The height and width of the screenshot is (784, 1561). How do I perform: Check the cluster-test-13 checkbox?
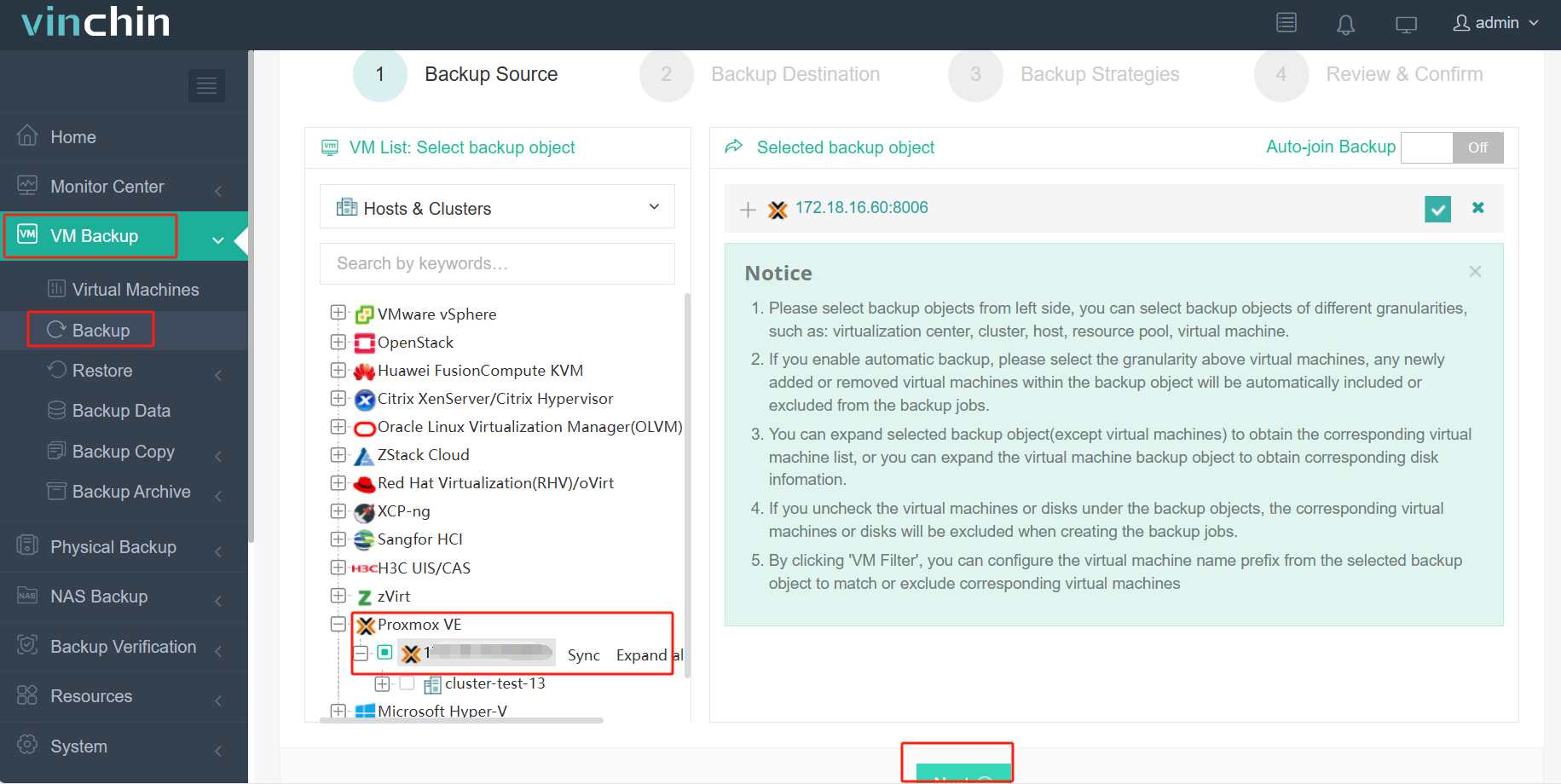tap(408, 683)
